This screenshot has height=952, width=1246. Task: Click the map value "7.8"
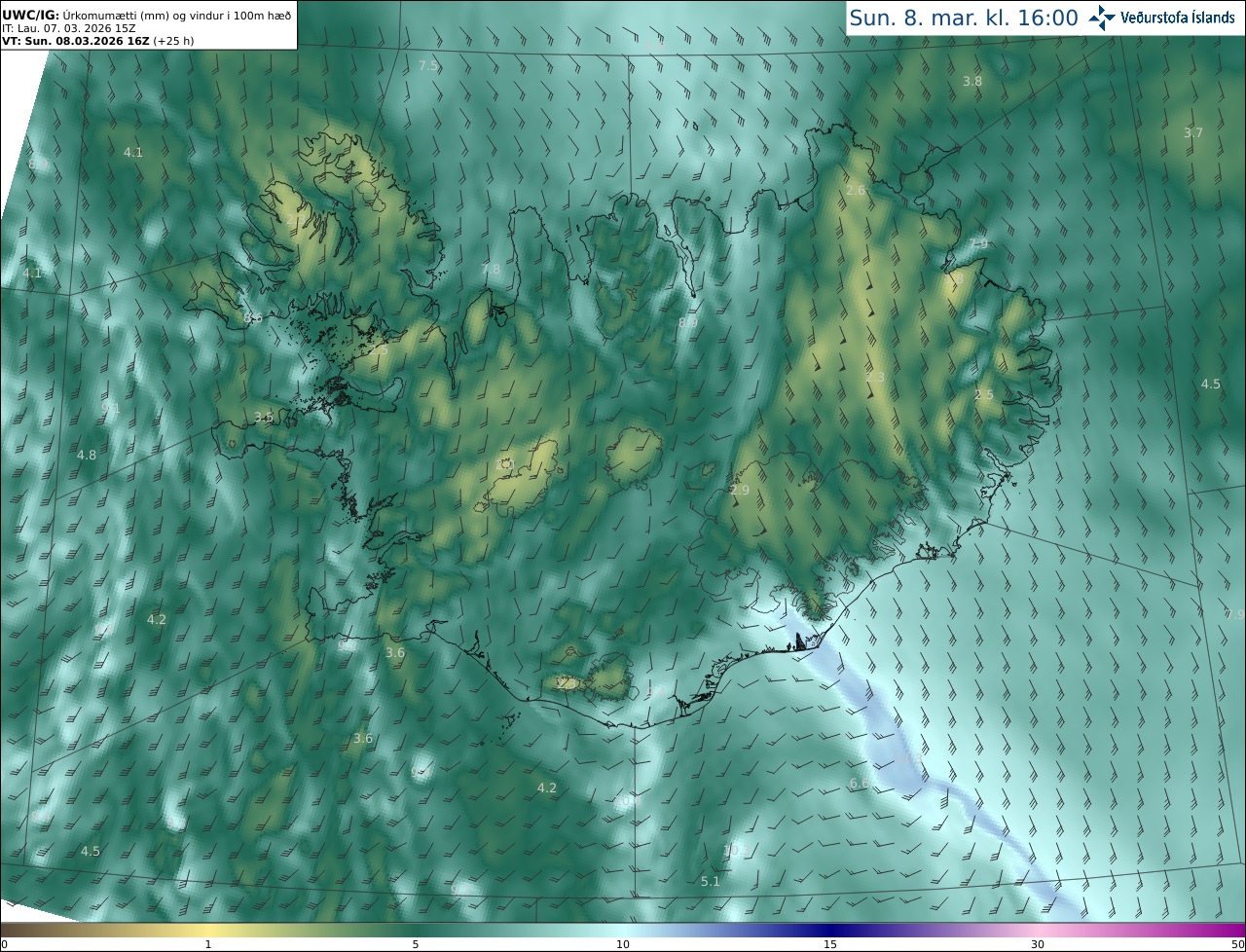pos(491,269)
